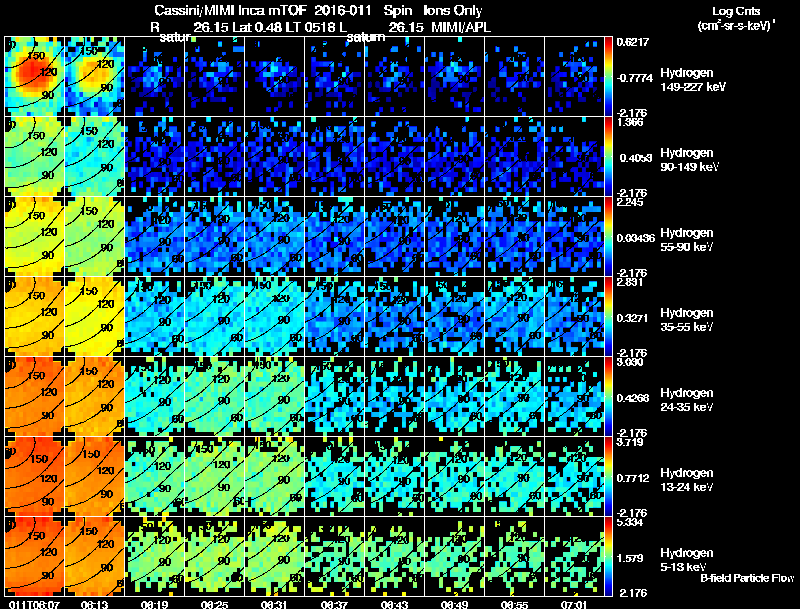Click the '011T06:07' time label
Viewport: 800px width, 609px height.
[x=35, y=605]
